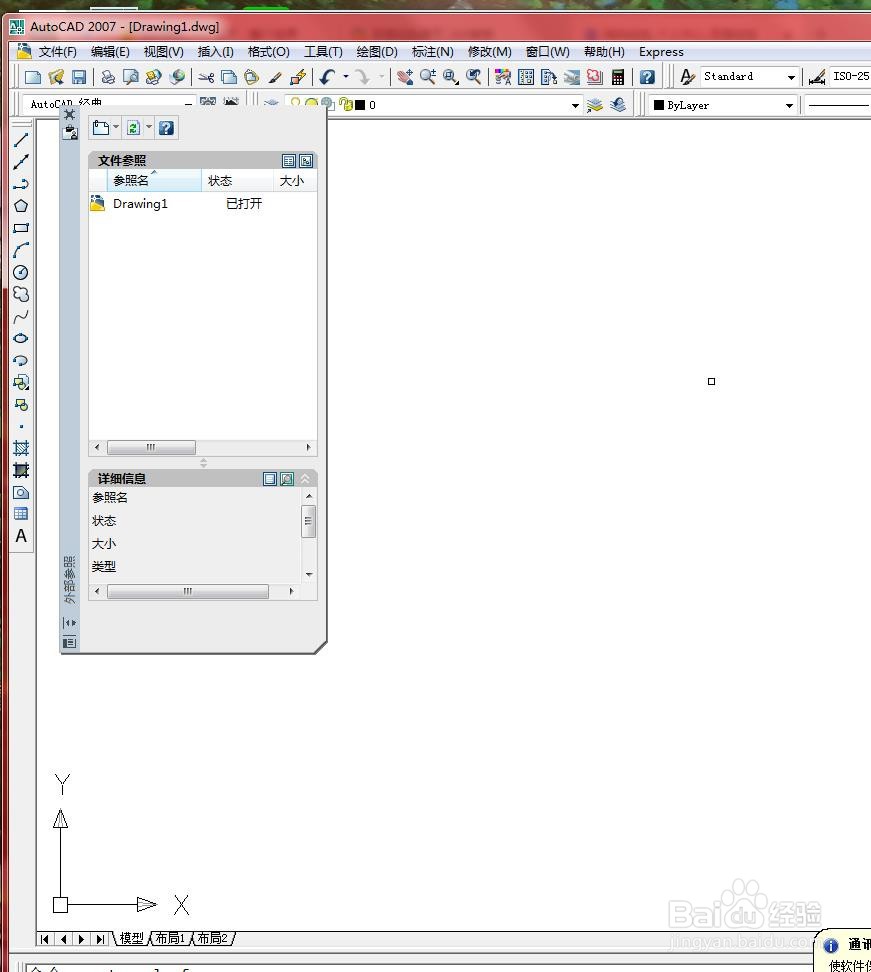Image resolution: width=871 pixels, height=972 pixels.
Task: Open the 文件(F) menu
Action: coord(57,52)
